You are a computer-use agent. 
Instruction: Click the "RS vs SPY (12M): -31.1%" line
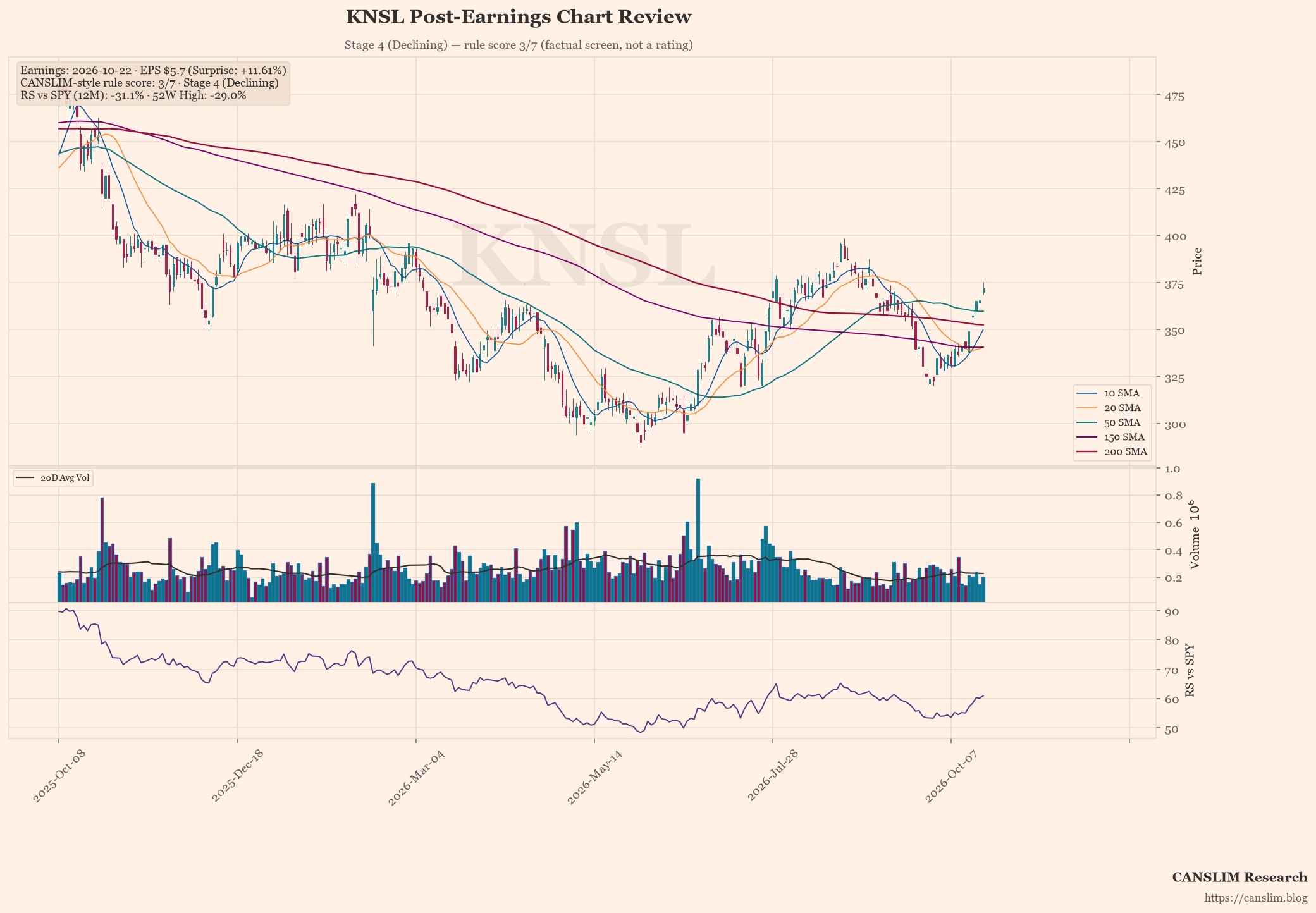pos(133,95)
